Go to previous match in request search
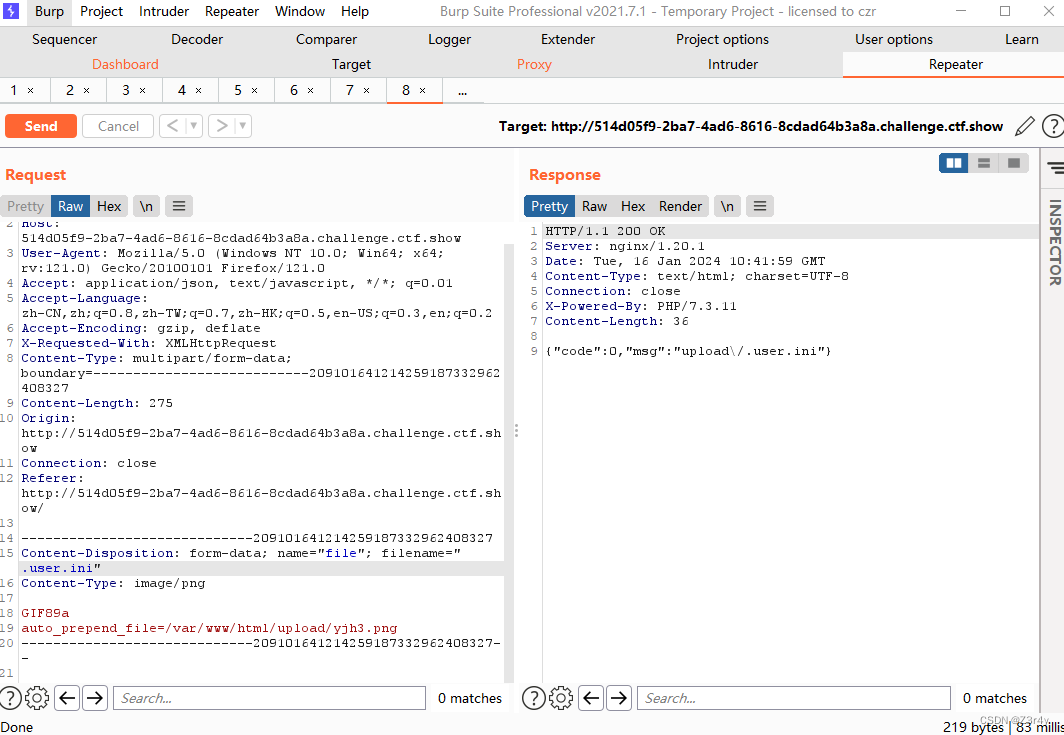Image resolution: width=1064 pixels, height=735 pixels. pos(67,698)
